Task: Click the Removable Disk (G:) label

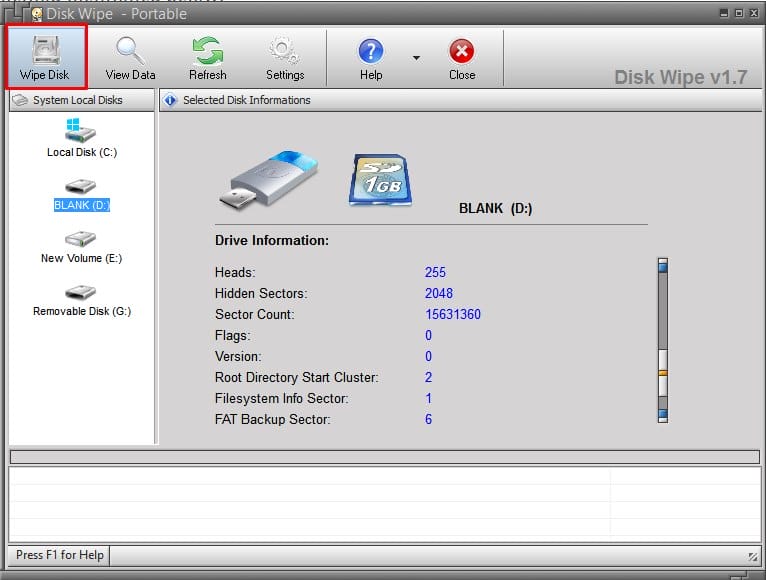Action: (x=82, y=311)
